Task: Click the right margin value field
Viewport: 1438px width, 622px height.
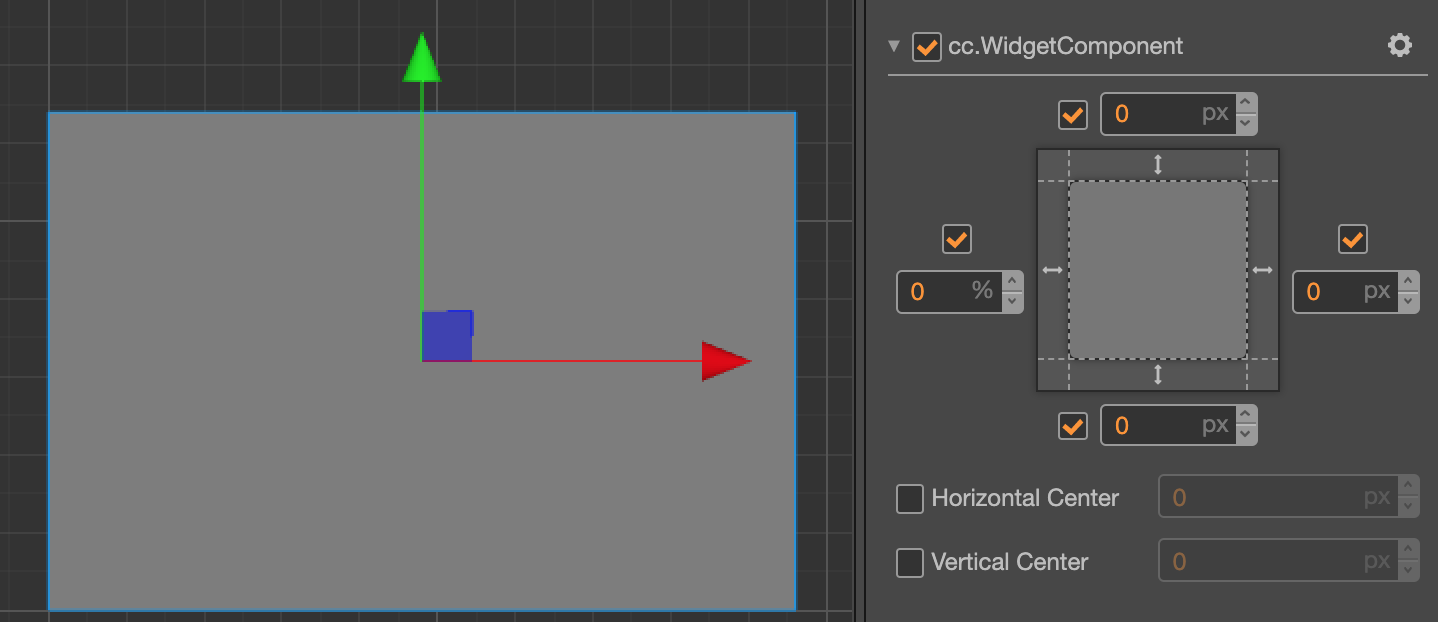Action: (x=1345, y=292)
